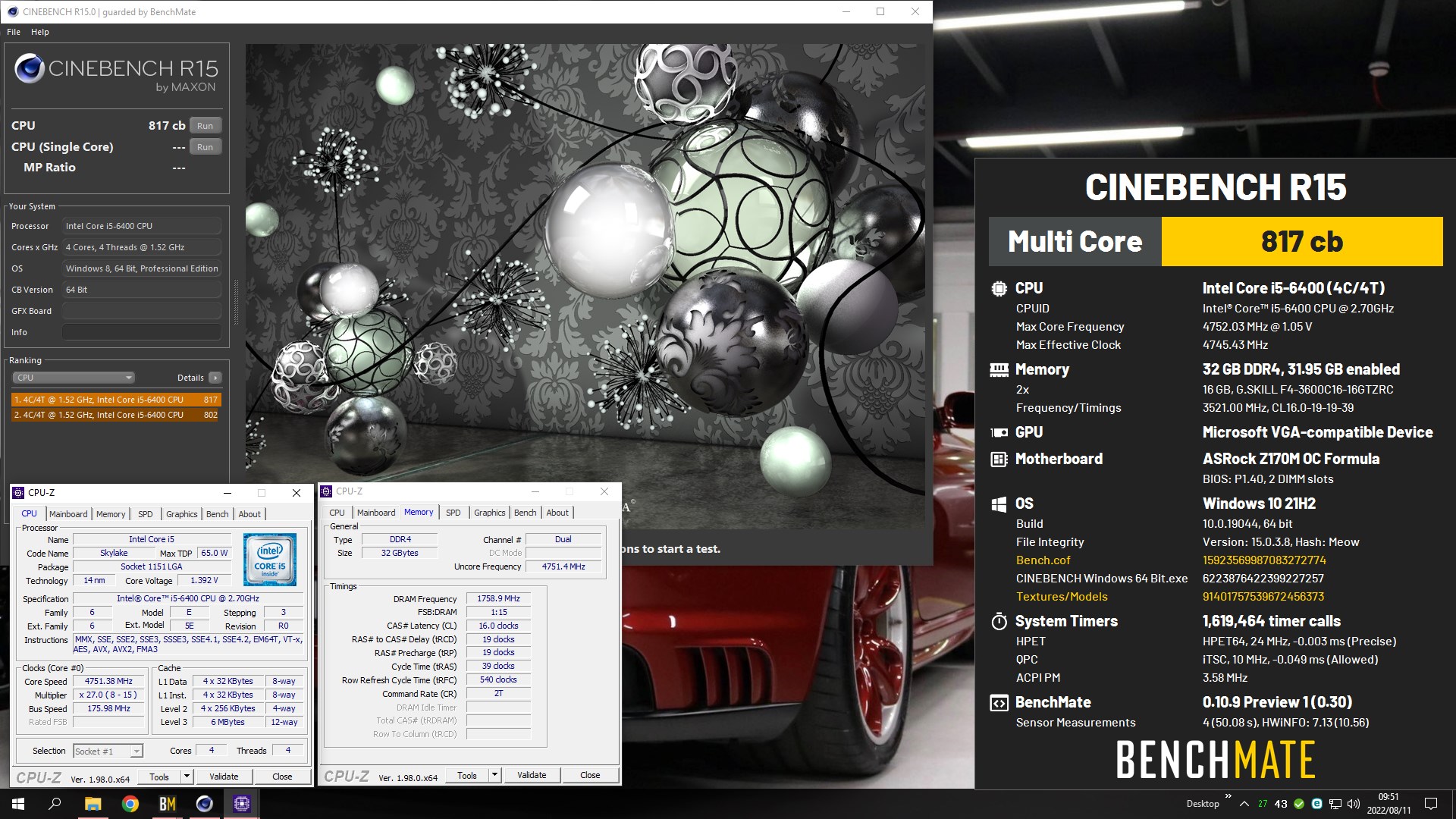Click Validate in left CPU-Z window

[224, 777]
